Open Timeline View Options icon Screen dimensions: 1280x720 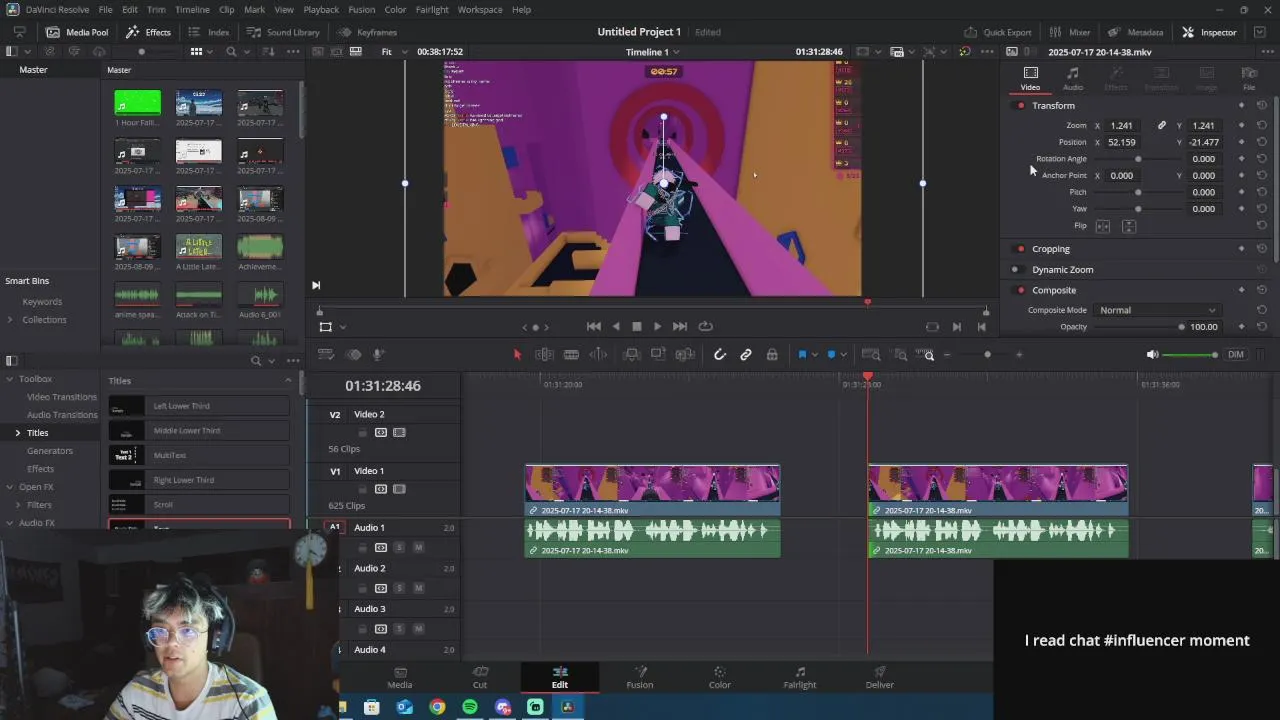tap(325, 355)
